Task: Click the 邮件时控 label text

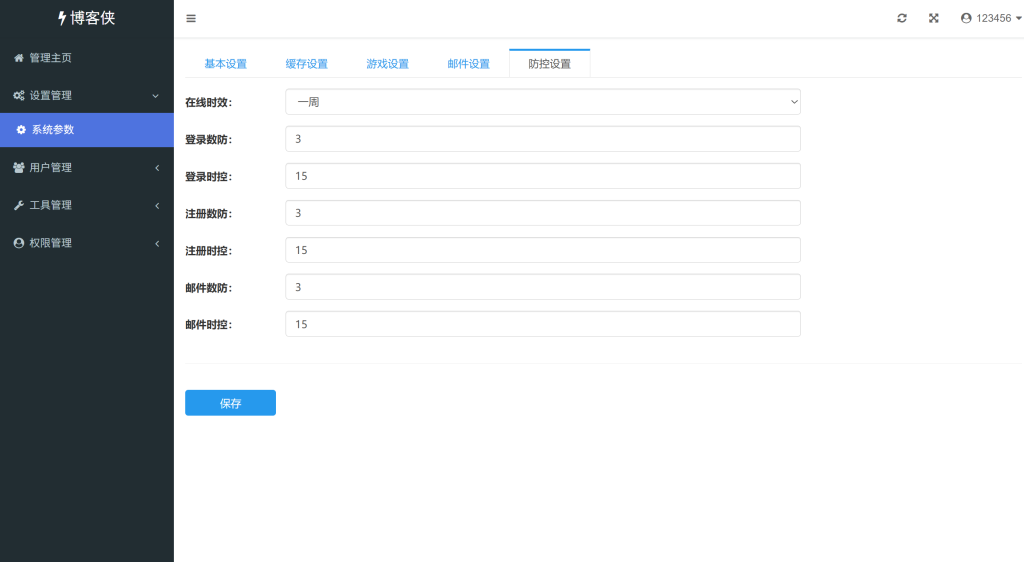Action: (208, 325)
